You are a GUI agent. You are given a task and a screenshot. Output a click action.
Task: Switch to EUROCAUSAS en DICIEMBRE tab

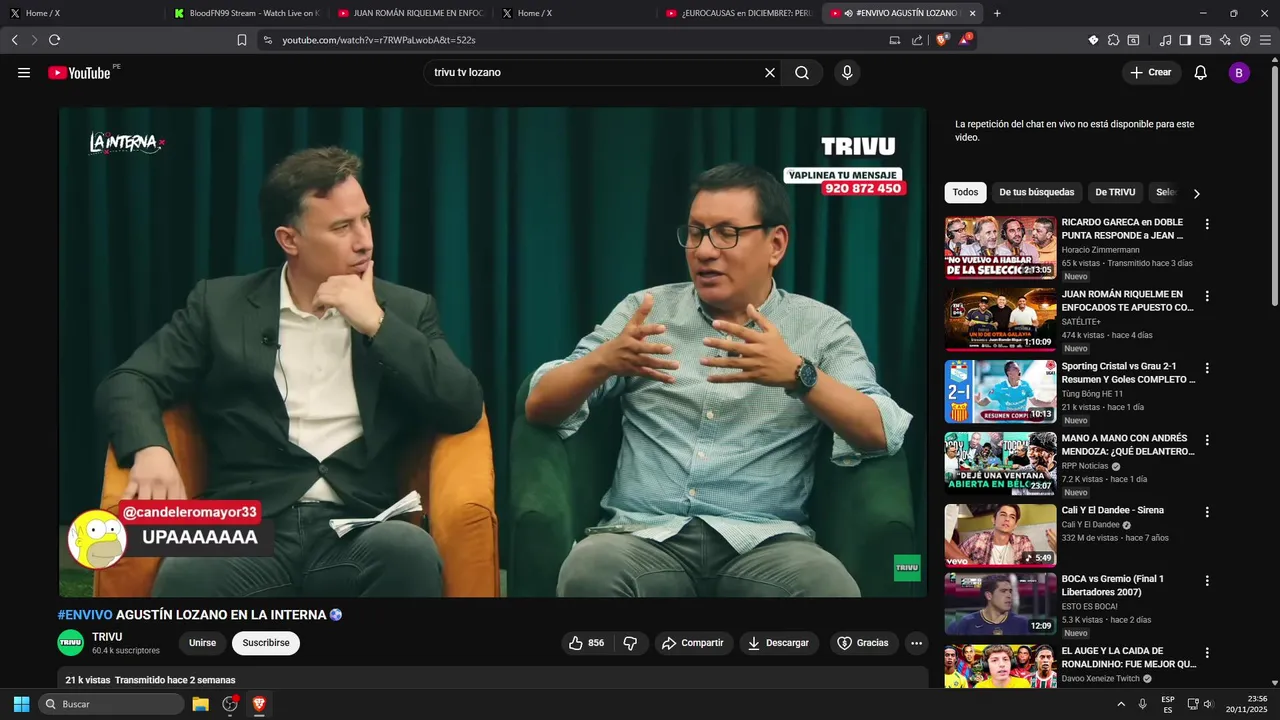click(738, 13)
